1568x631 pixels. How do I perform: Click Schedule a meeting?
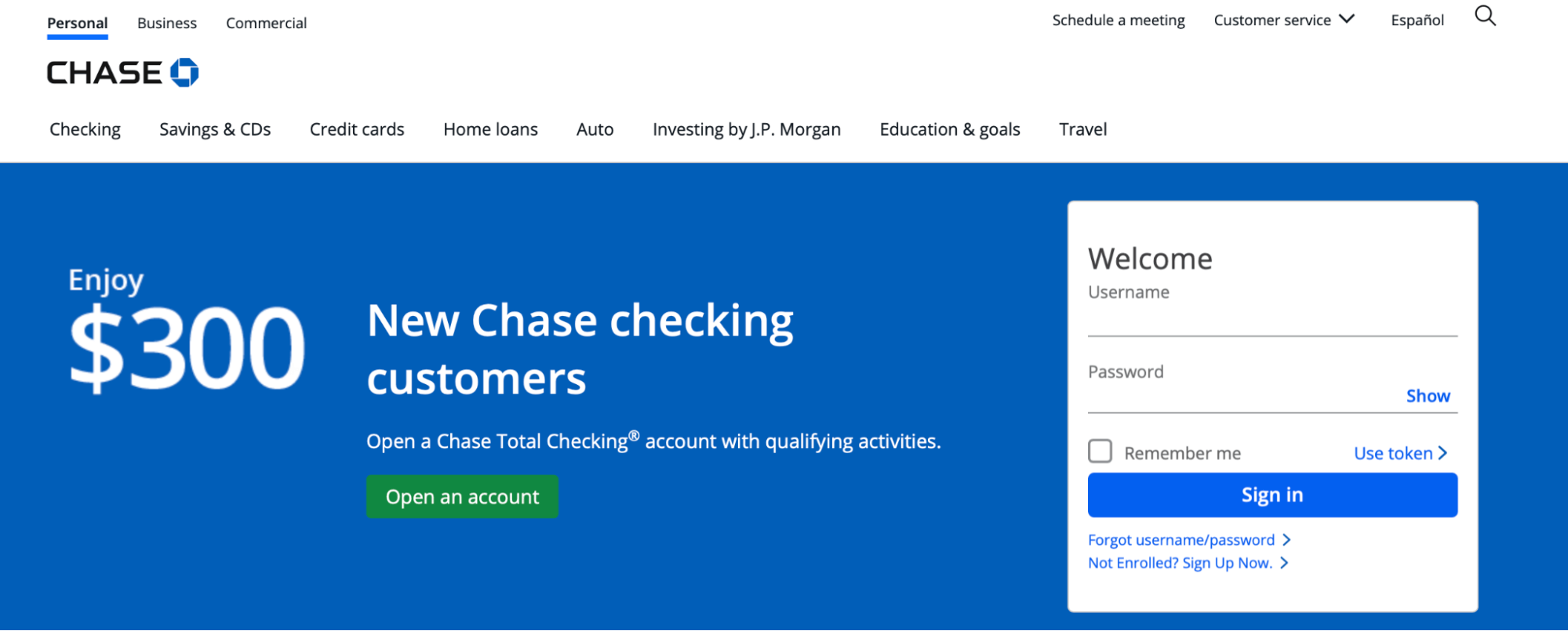tap(1119, 20)
